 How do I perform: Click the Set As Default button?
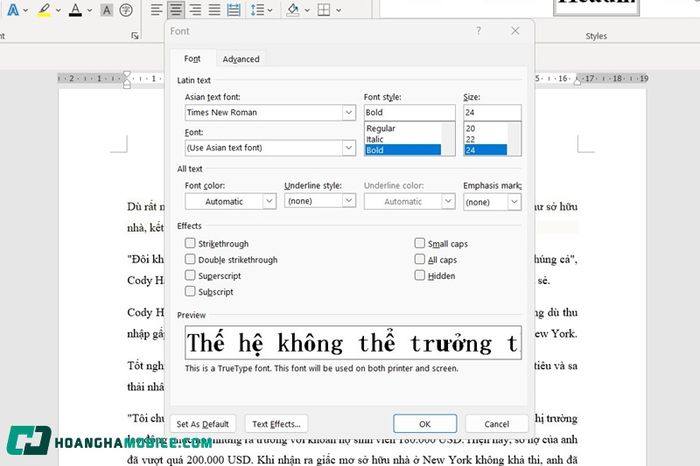click(x=203, y=424)
